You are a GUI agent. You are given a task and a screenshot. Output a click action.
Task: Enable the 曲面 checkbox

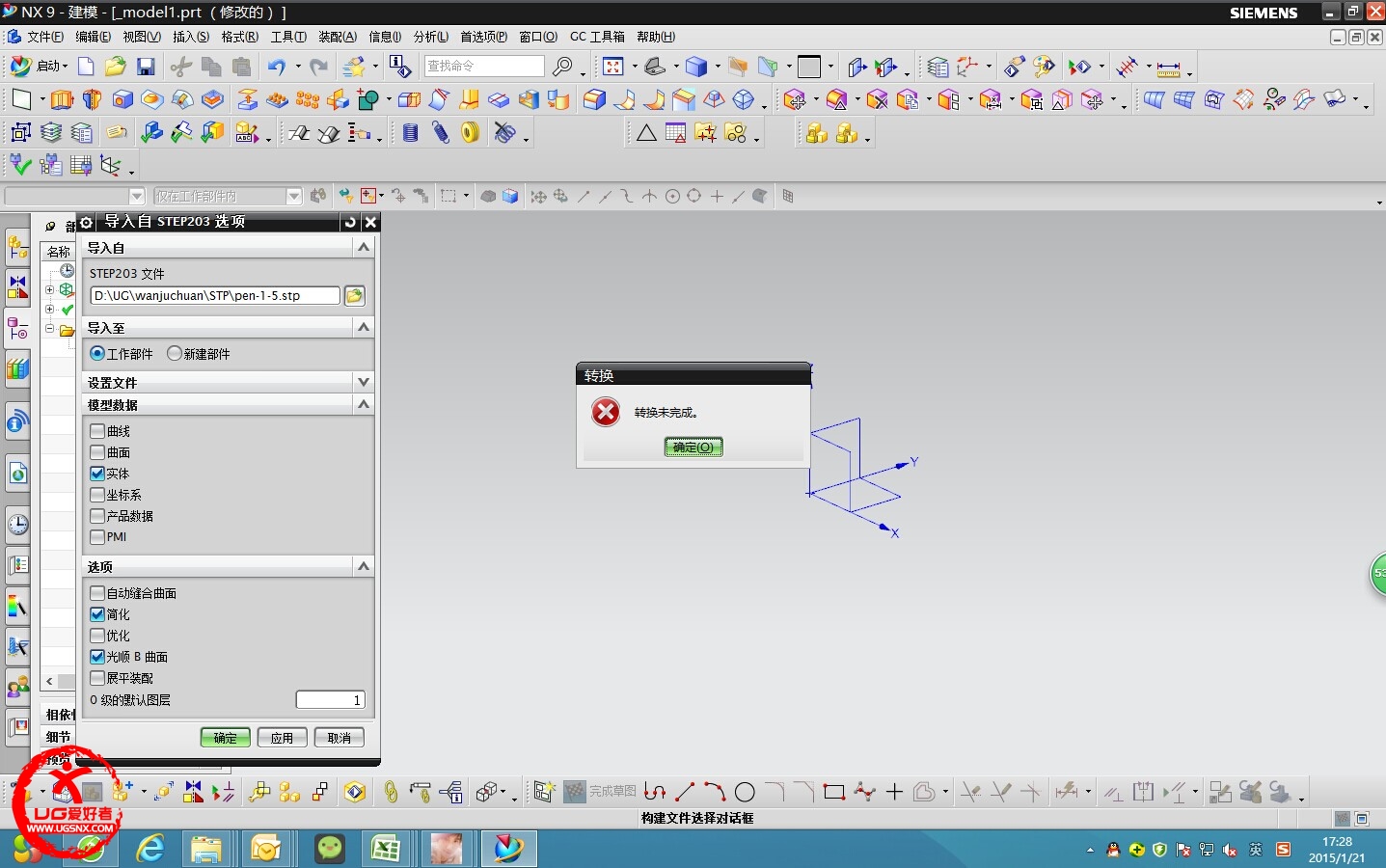(x=97, y=452)
